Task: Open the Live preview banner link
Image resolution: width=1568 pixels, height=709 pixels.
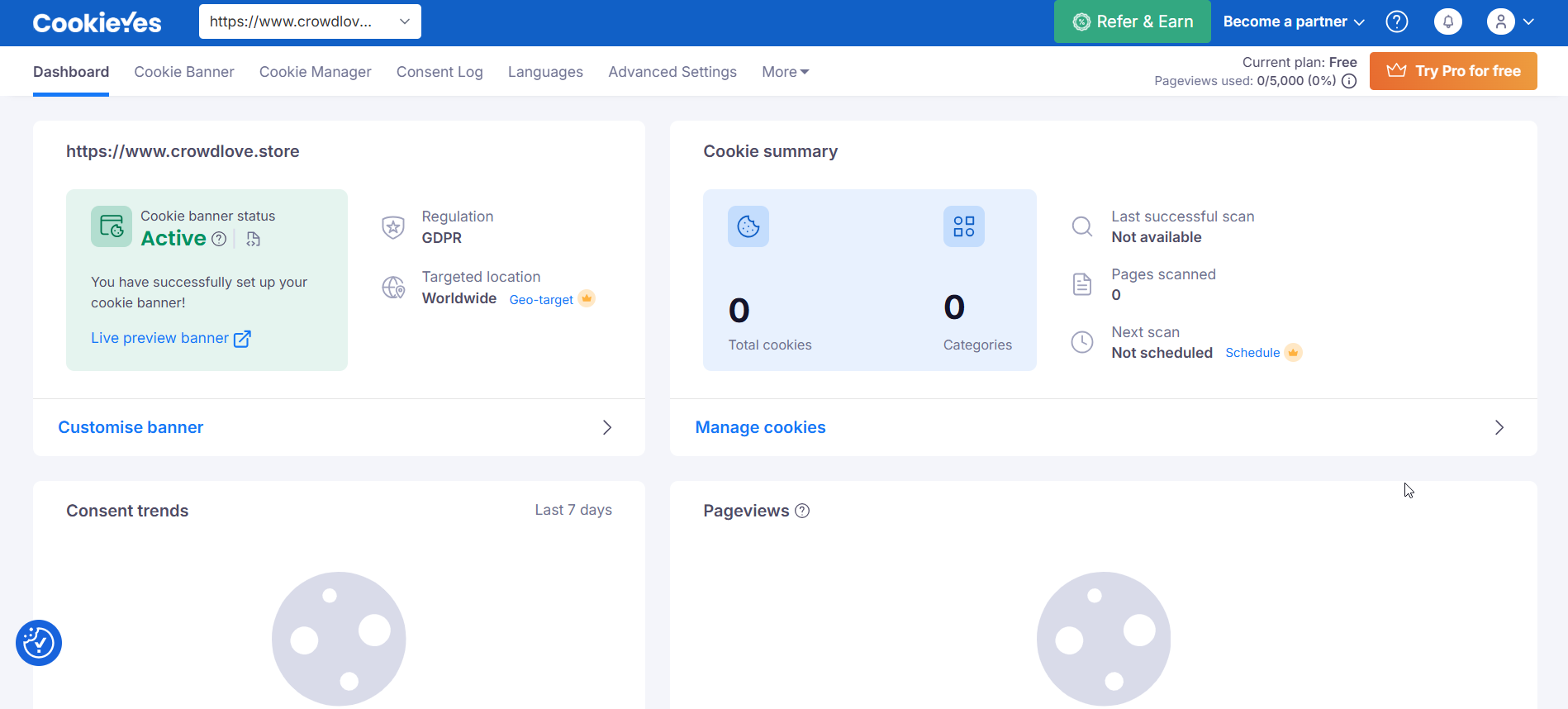Action: [x=159, y=338]
